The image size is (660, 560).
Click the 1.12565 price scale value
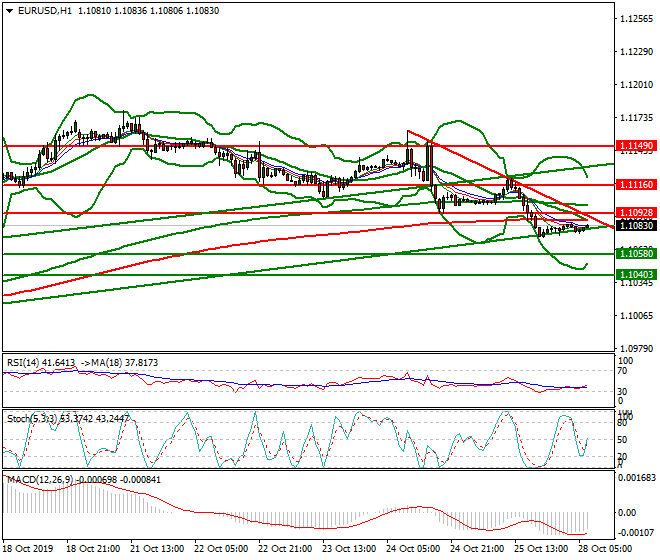pyautogui.click(x=637, y=19)
